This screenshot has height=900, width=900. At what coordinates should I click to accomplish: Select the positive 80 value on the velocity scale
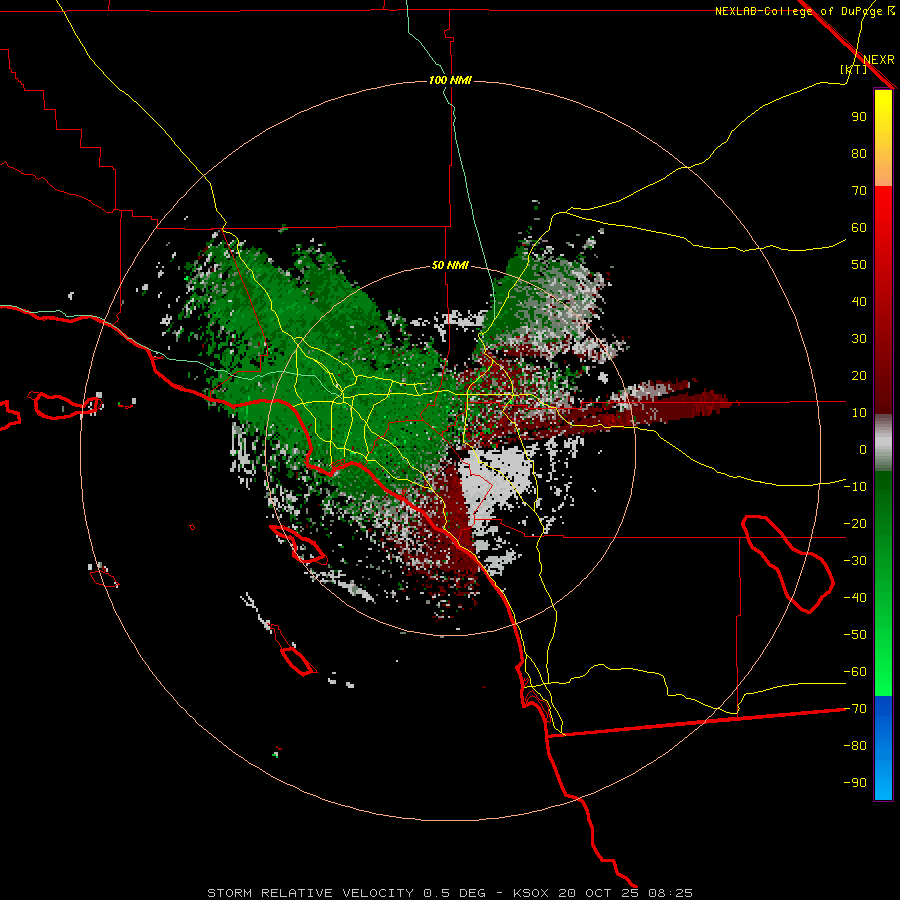[x=859, y=153]
